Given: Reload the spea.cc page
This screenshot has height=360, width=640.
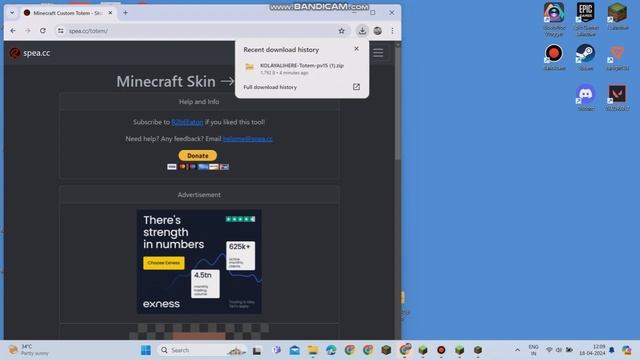Looking at the screenshot, I should click(x=43, y=31).
